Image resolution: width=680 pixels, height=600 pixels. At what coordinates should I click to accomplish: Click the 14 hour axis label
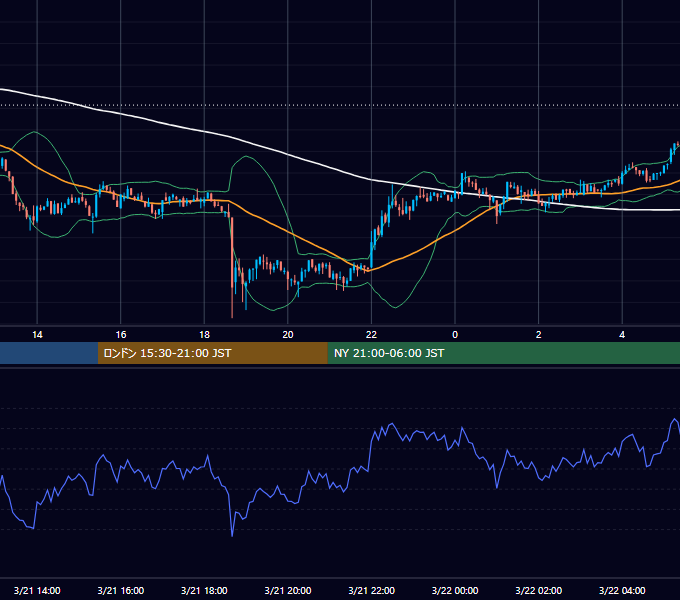[37, 335]
